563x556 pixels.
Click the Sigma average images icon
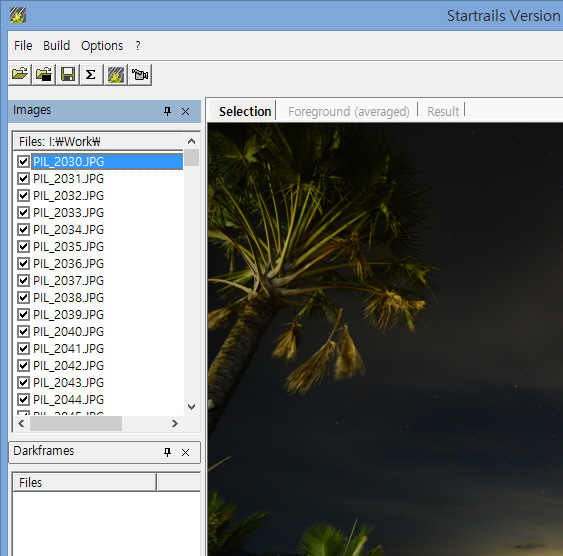(91, 75)
